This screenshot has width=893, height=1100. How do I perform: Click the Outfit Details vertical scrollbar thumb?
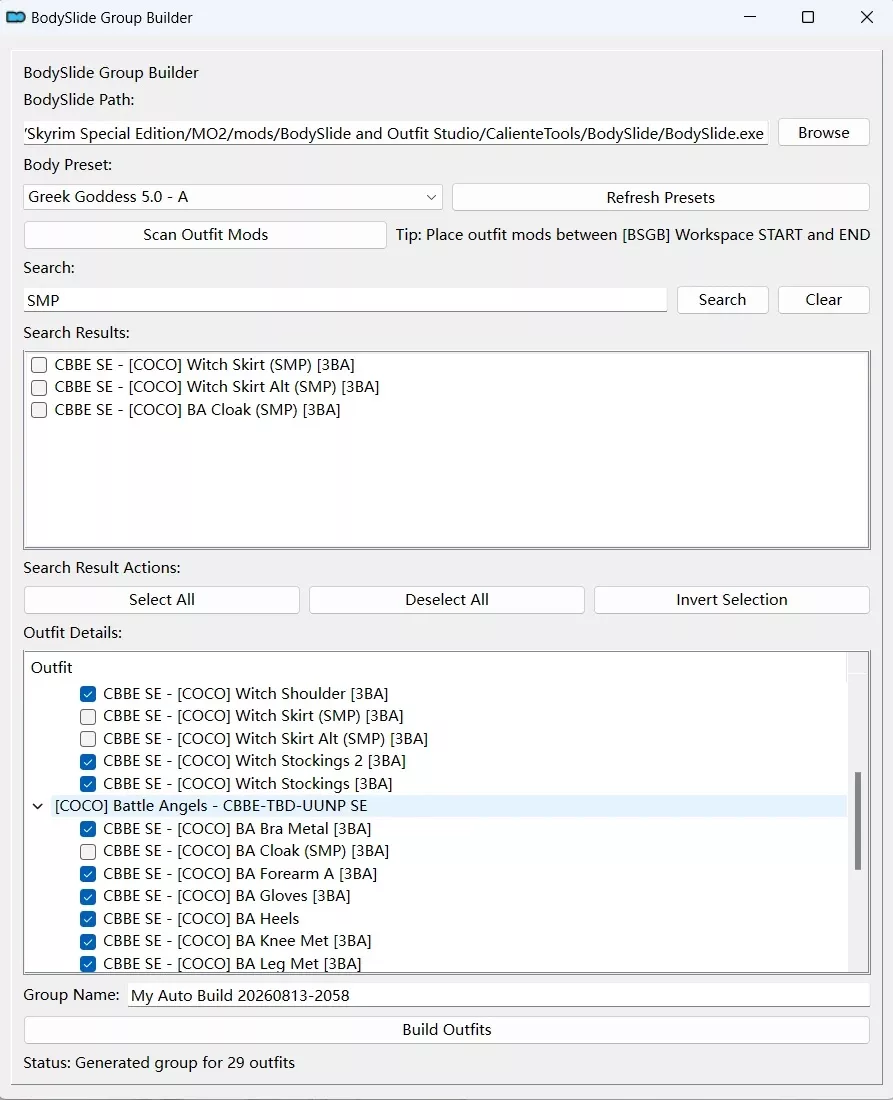click(x=857, y=821)
